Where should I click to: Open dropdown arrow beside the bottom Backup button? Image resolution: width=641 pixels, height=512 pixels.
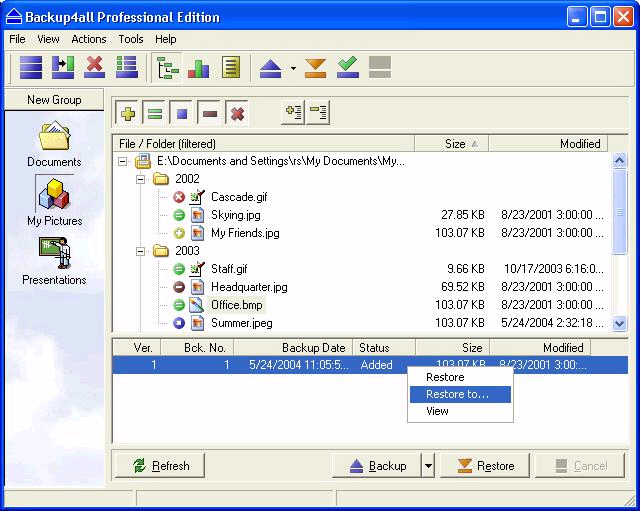point(428,465)
